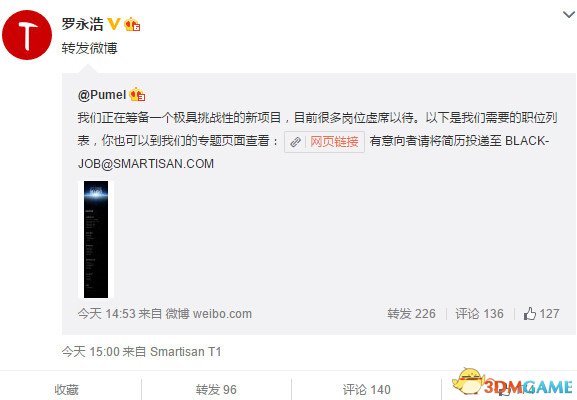Screen dimensions: 577x400
Task: Open the 罗永浩 username link
Action: 82,24
